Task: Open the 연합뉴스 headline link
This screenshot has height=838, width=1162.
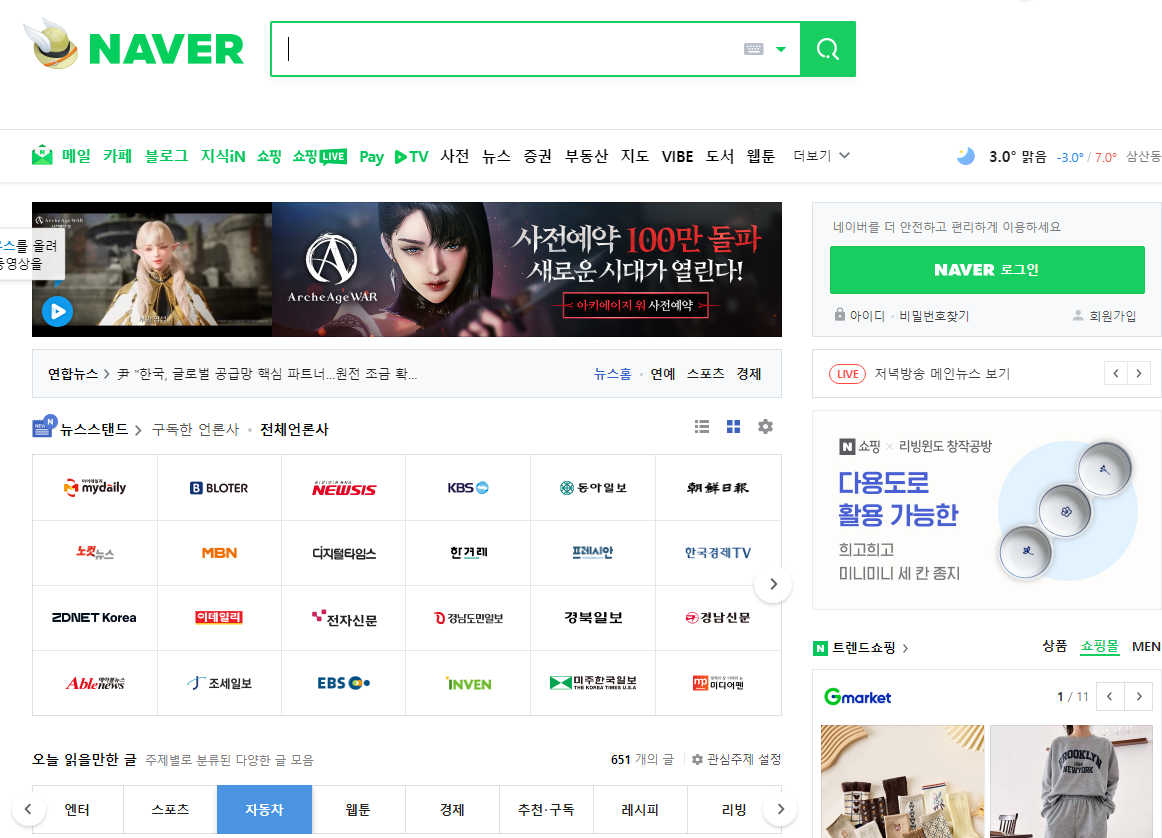Action: [x=268, y=374]
